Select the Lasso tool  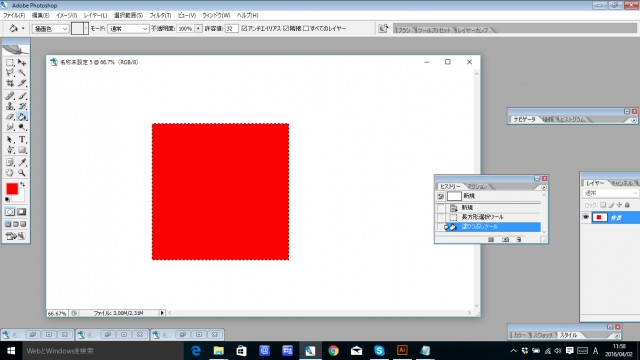tap(10, 73)
